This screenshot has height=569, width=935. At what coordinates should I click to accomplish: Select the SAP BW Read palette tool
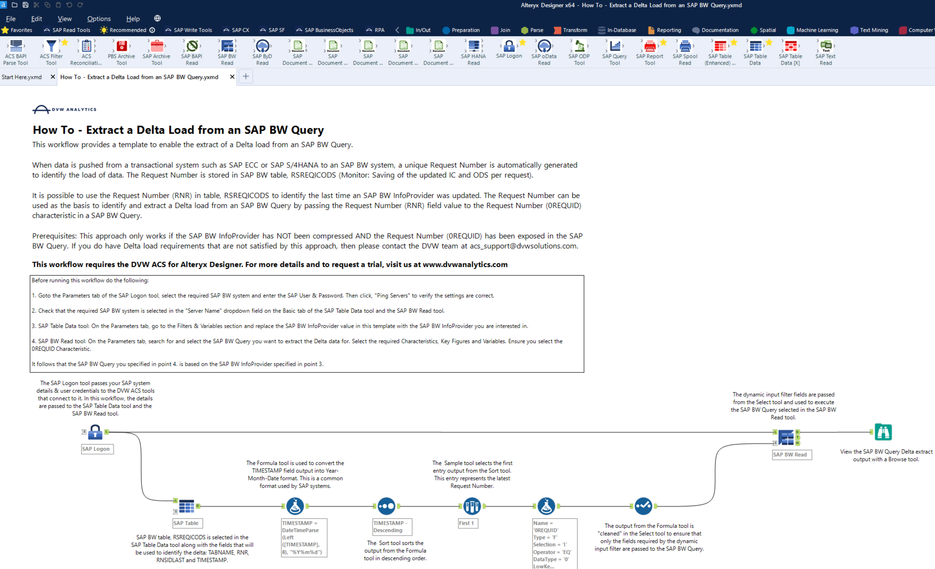coord(227,47)
